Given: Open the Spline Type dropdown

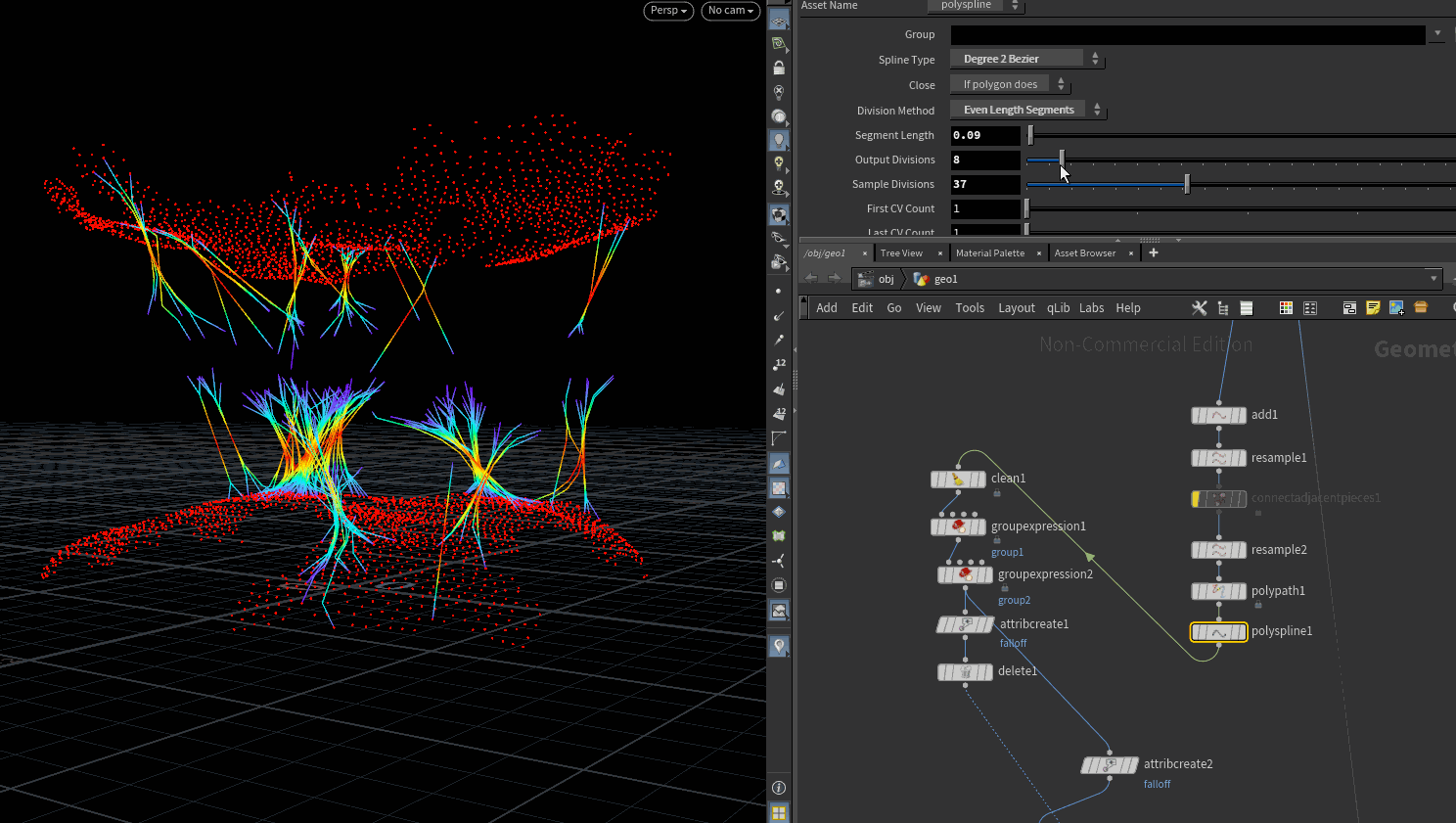Looking at the screenshot, I should 1026,59.
